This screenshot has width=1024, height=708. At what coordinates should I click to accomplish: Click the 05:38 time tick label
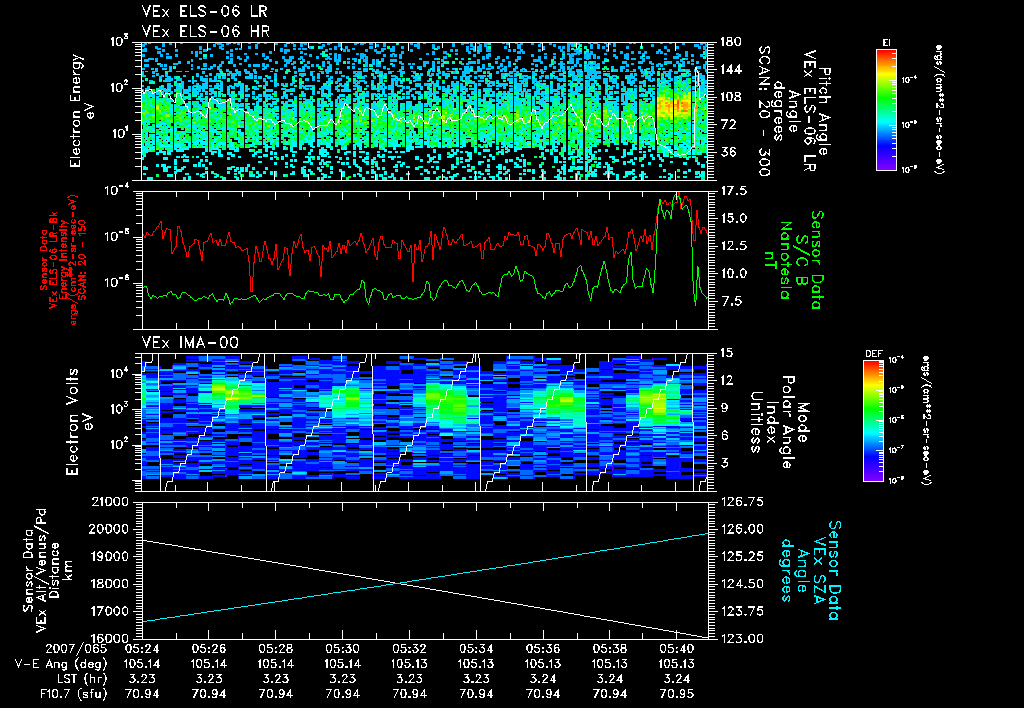pos(609,649)
